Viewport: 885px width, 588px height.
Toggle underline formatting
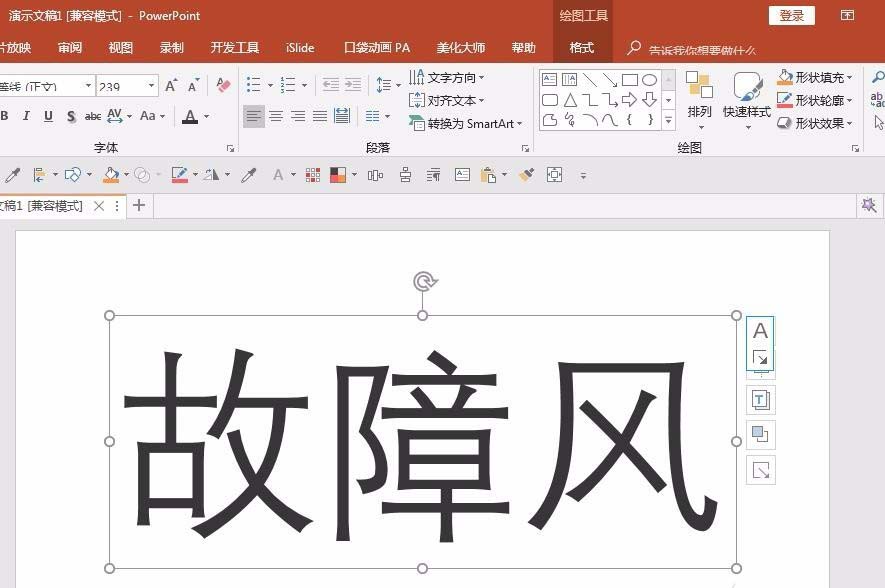[48, 117]
